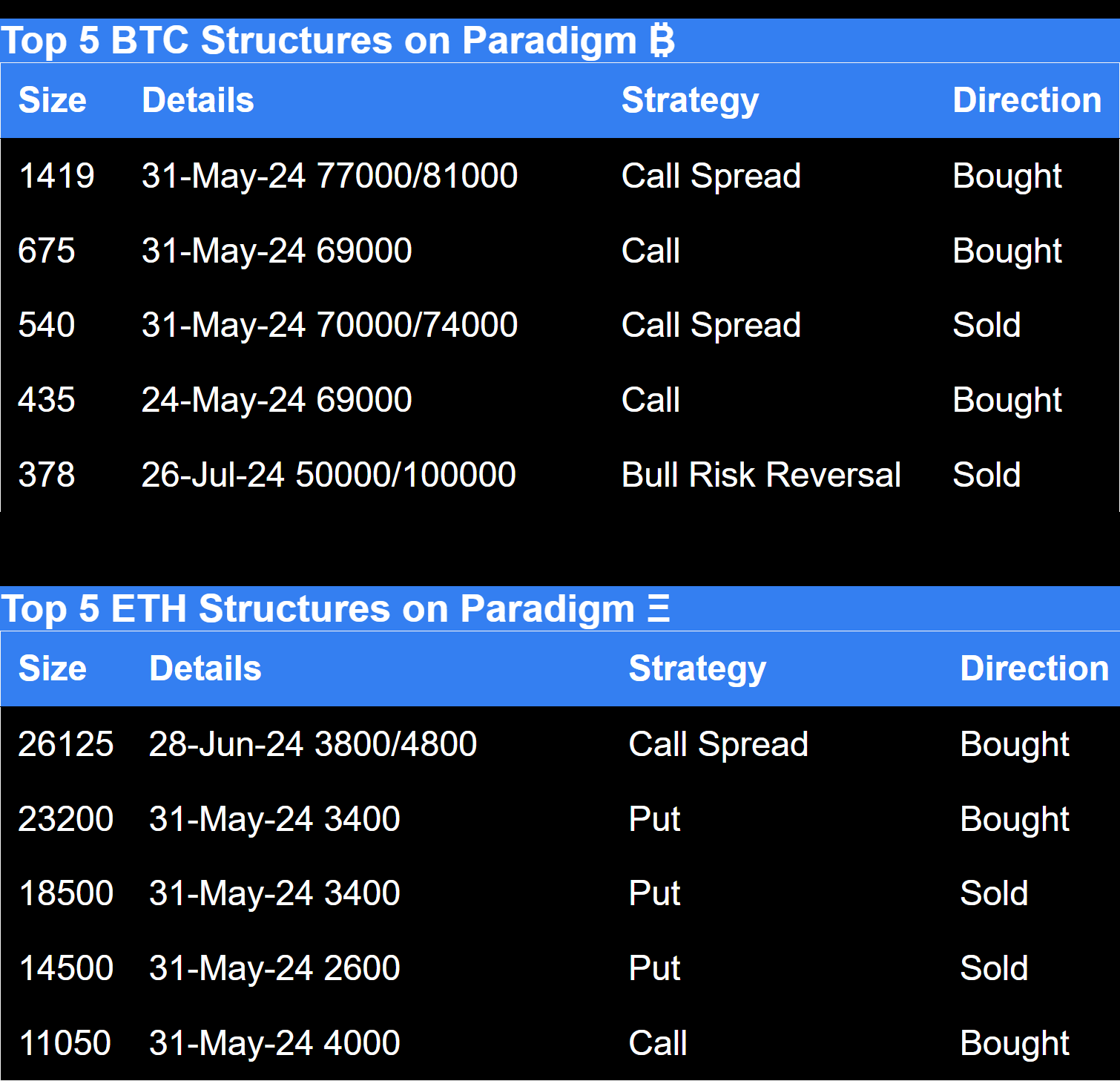Screen dimensions: 1120x1081
Task: Select the 26125 size ETH row
Action: [560, 744]
